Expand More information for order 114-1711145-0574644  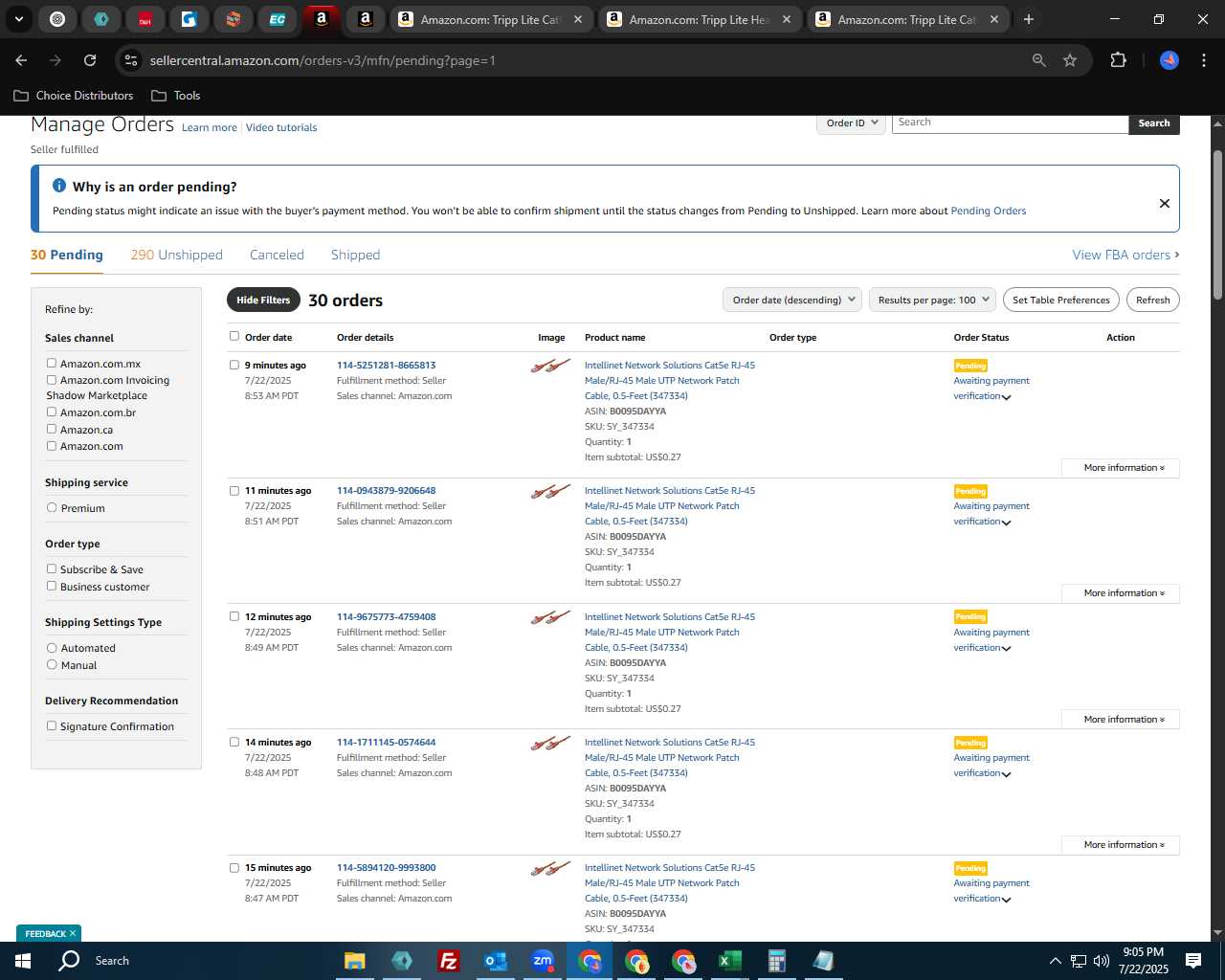tap(1121, 845)
